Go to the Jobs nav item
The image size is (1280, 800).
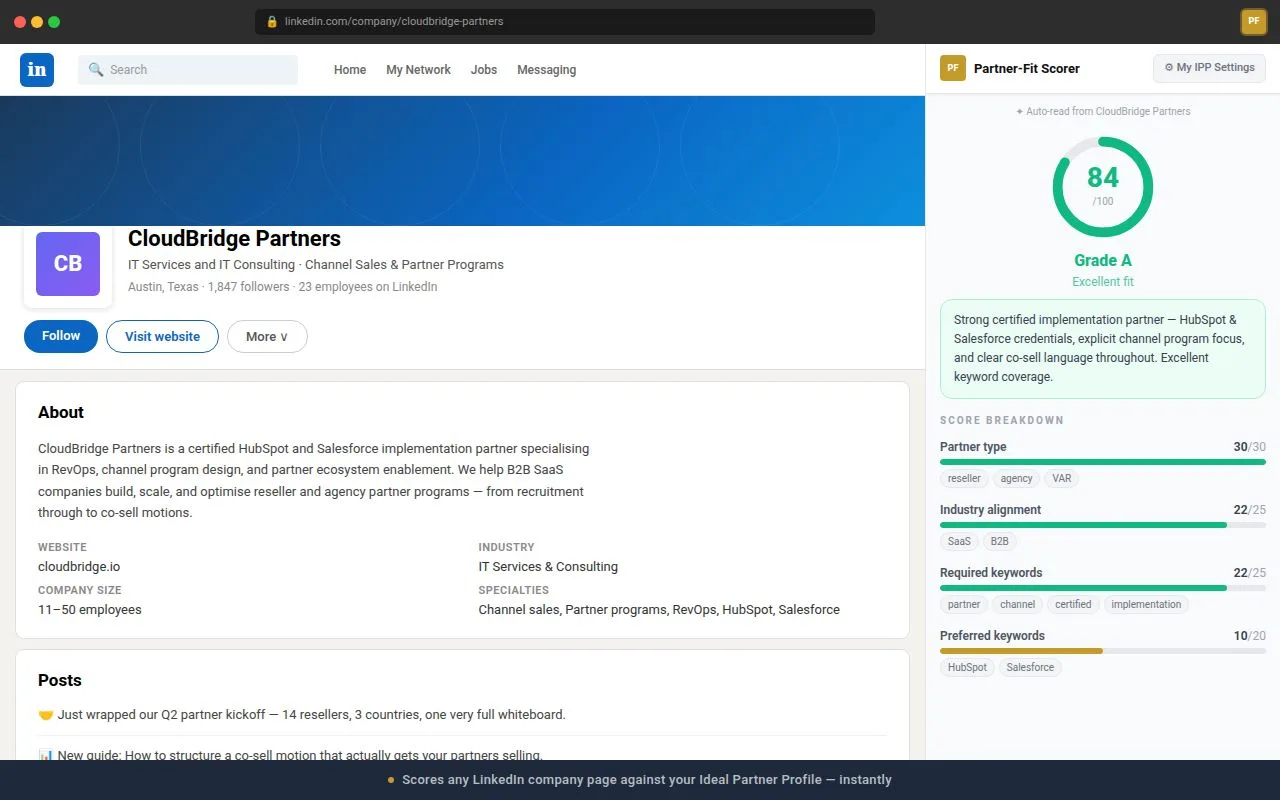[484, 70]
